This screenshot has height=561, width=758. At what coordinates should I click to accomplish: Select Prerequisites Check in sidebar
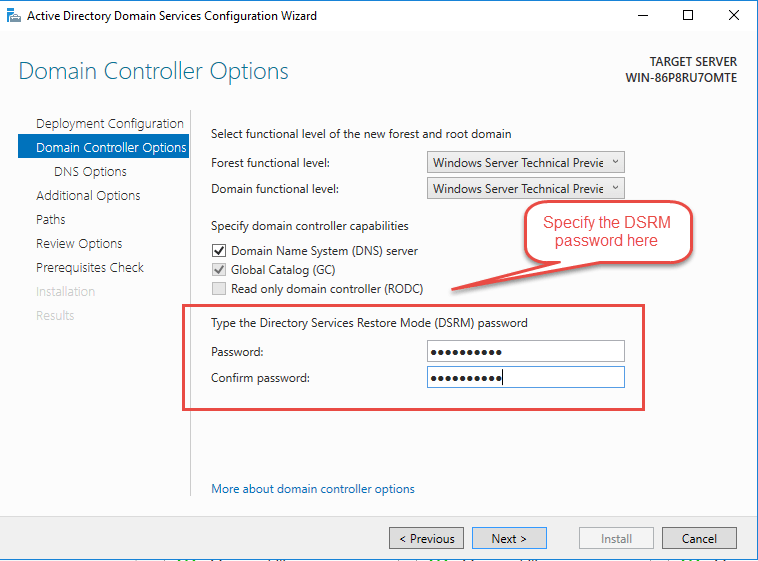coord(90,268)
